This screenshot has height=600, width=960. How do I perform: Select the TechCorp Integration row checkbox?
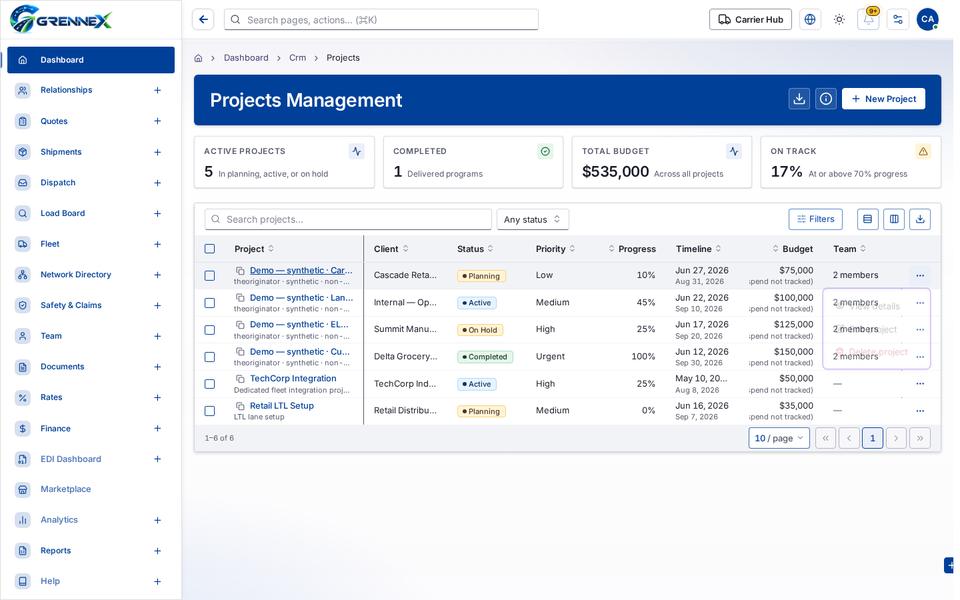pos(209,384)
